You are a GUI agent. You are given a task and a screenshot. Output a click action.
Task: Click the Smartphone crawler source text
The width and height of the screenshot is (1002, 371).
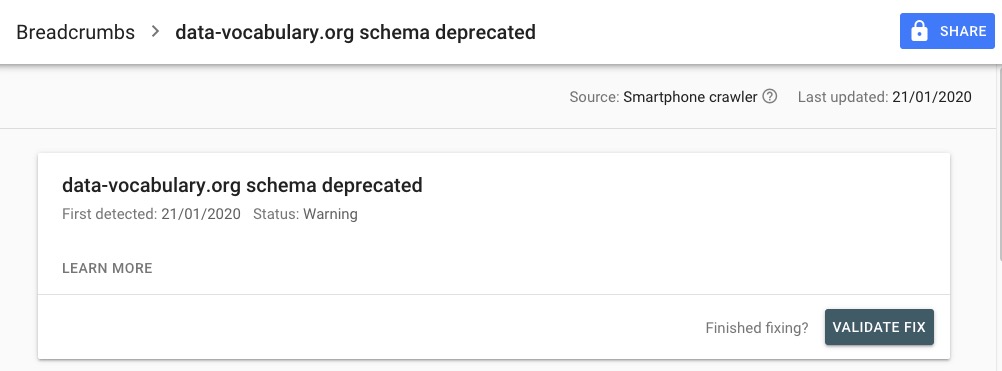(x=690, y=97)
